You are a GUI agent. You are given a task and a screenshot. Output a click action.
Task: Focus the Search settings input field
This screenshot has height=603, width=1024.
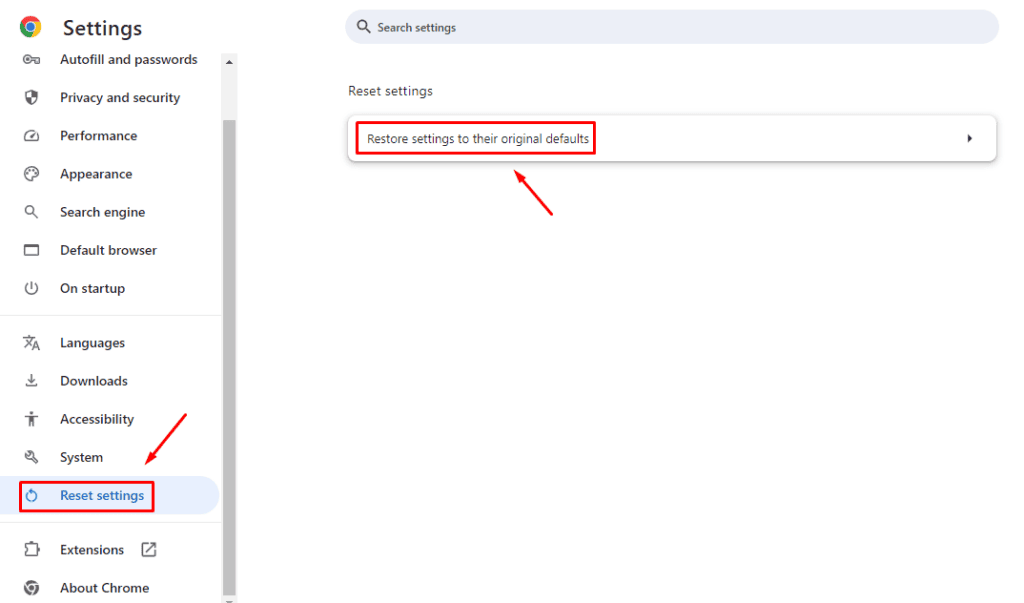click(x=672, y=27)
